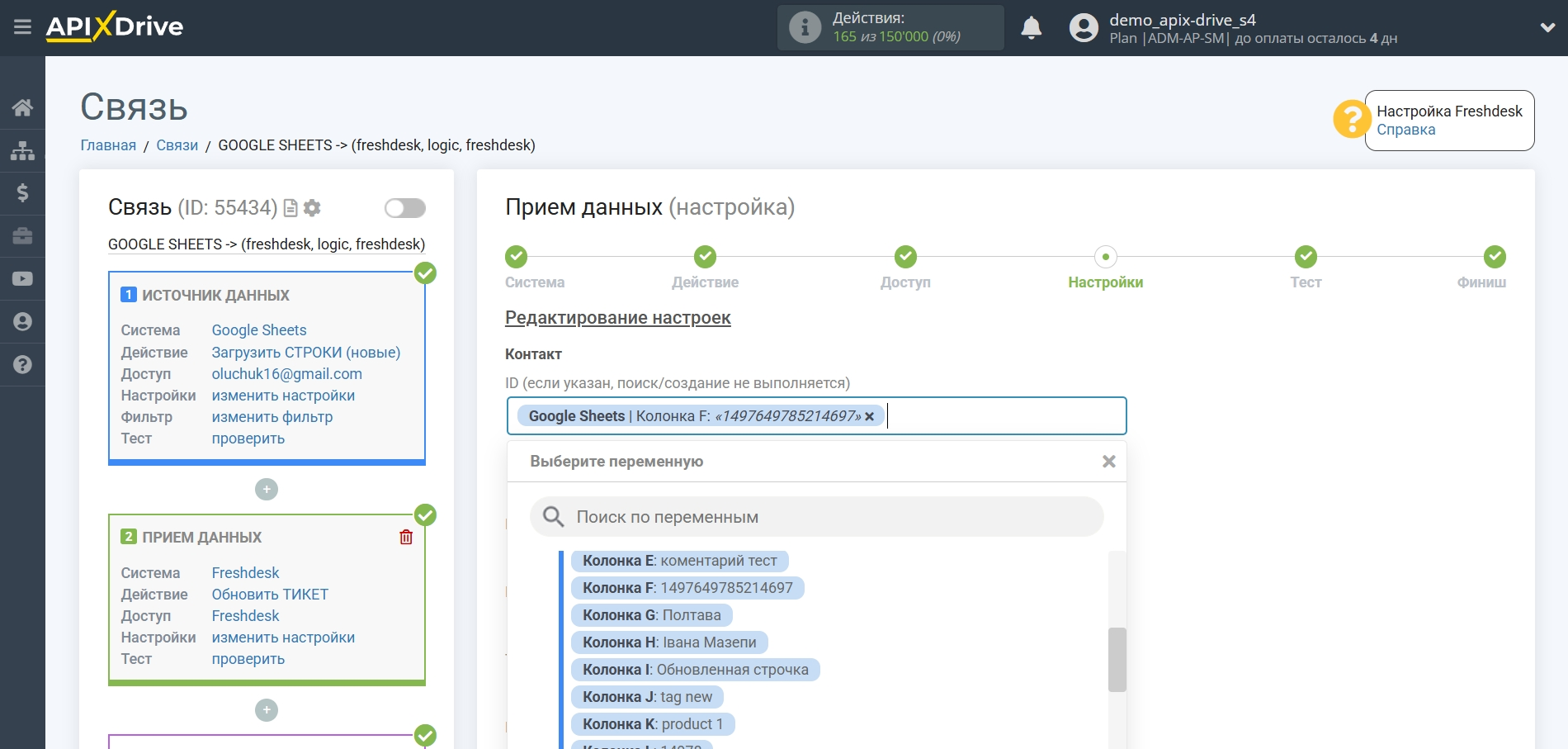Click the actions info icon

pos(805,27)
